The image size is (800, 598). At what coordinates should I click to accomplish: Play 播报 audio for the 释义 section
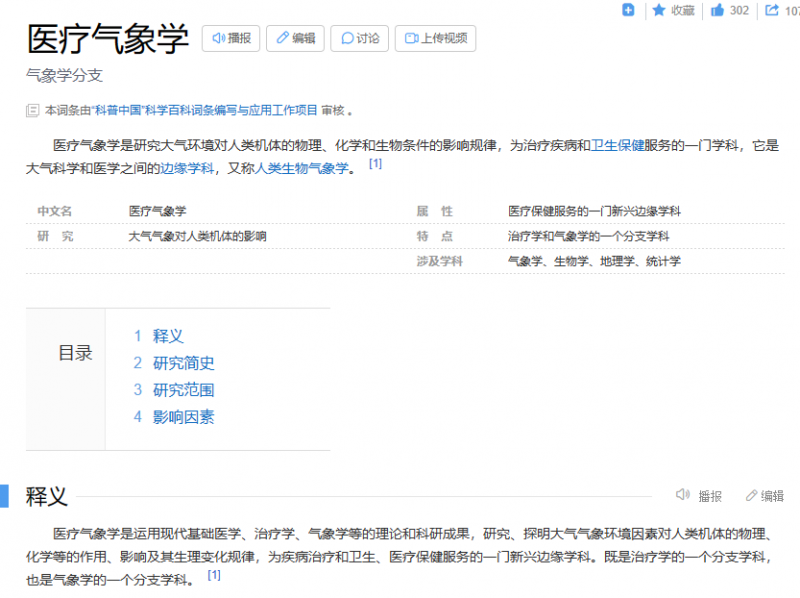699,495
